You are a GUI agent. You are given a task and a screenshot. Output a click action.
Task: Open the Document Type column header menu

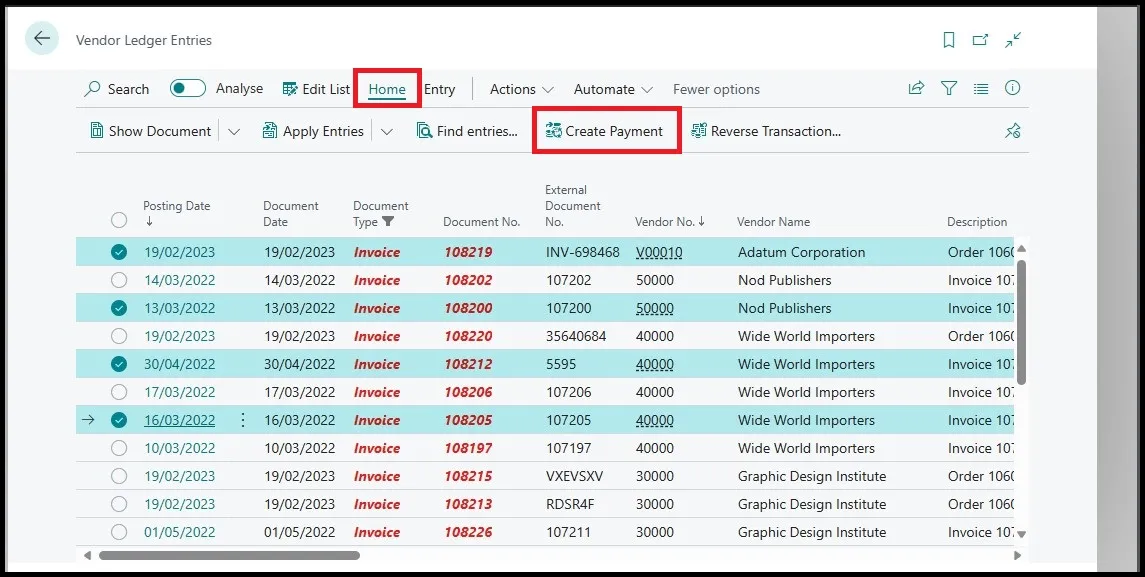[x=380, y=213]
